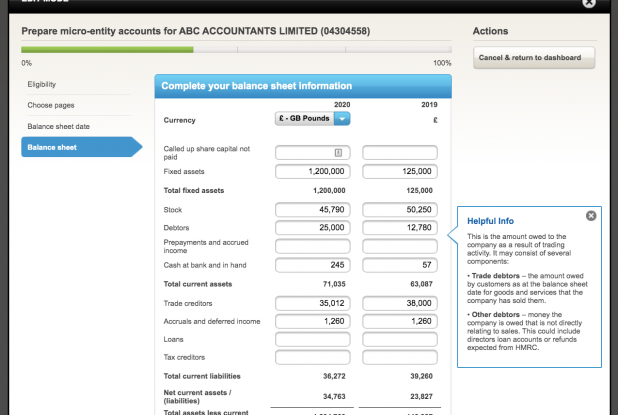This screenshot has width=618, height=415.
Task: Click the empty 2020 Loans field
Action: click(x=312, y=339)
